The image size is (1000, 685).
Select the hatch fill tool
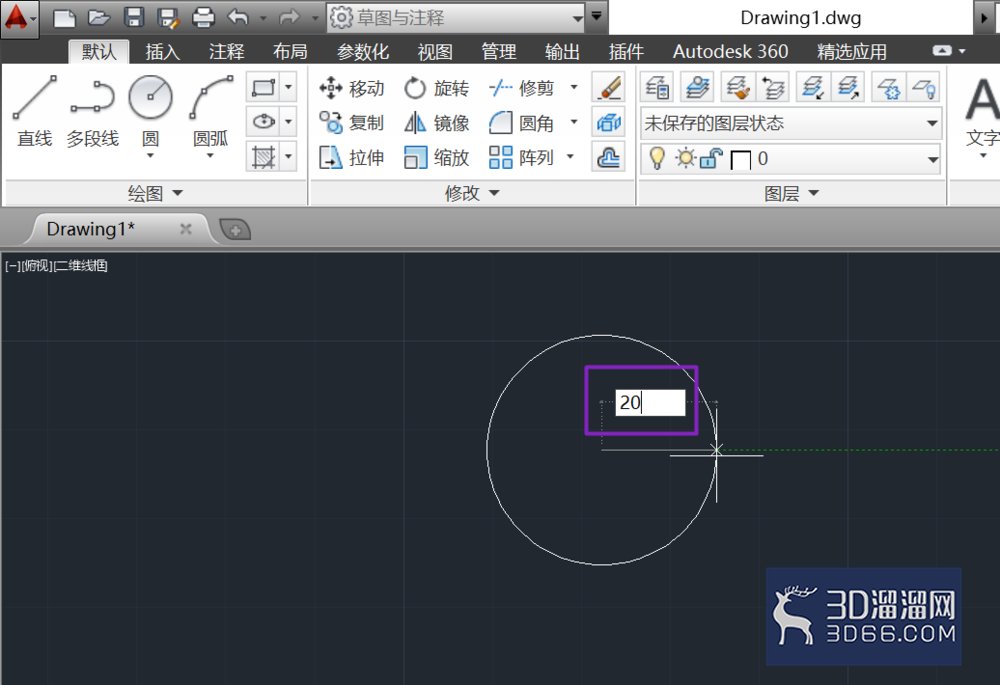[x=263, y=156]
